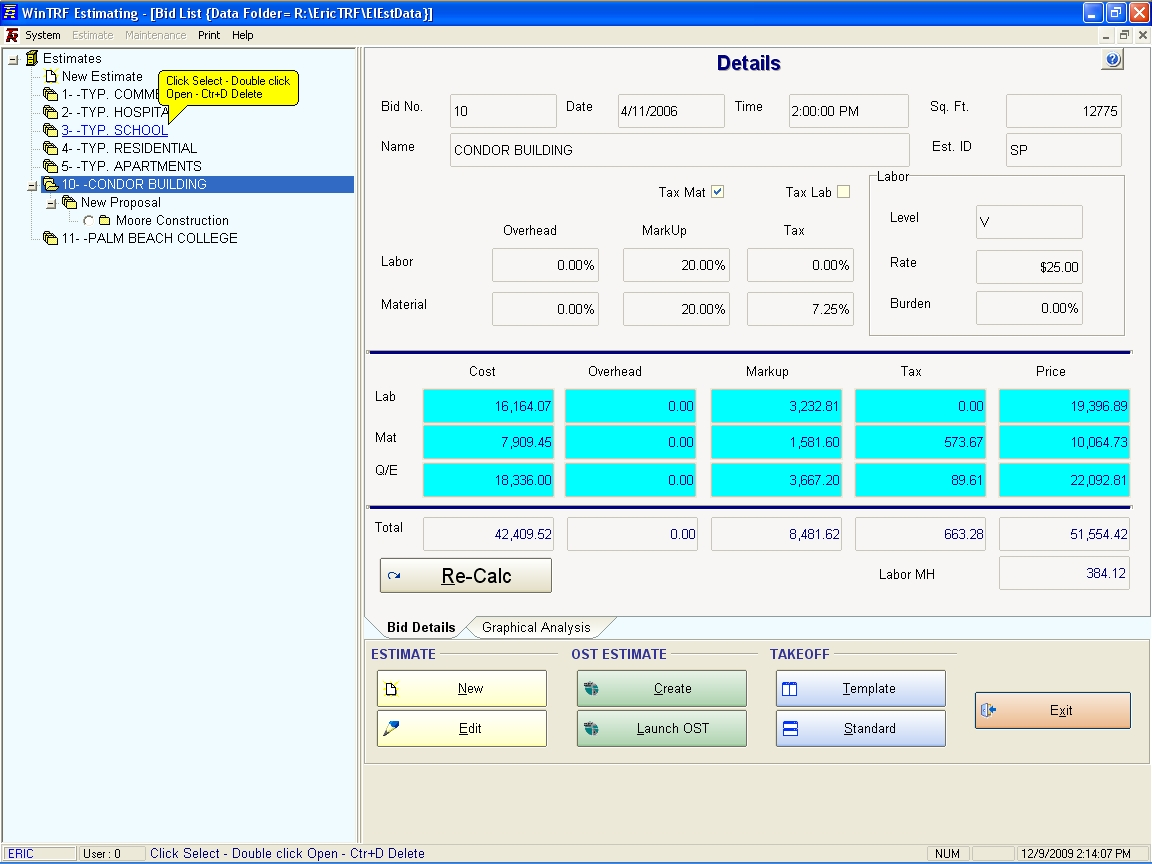The height and width of the screenshot is (864, 1152).
Task: Collapse the CONDOR BUILDING tree node
Action: pos(32,185)
